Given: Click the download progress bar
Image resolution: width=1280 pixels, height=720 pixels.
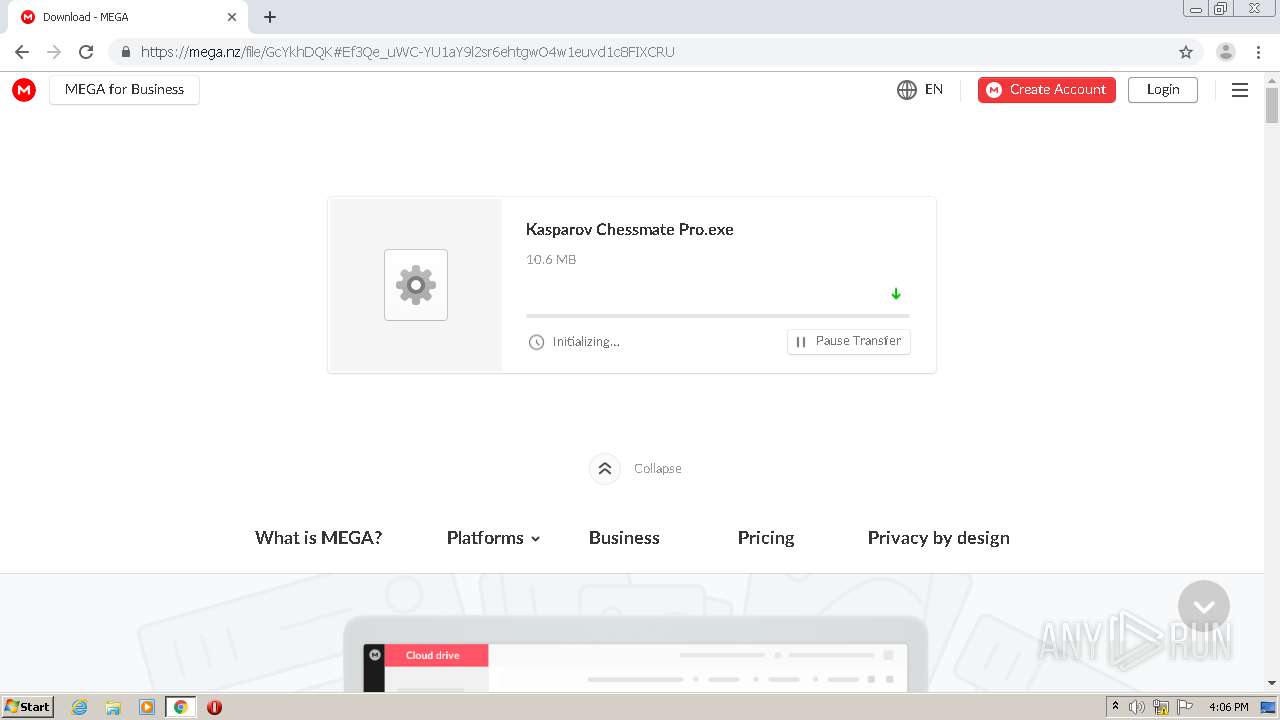Looking at the screenshot, I should tap(718, 316).
